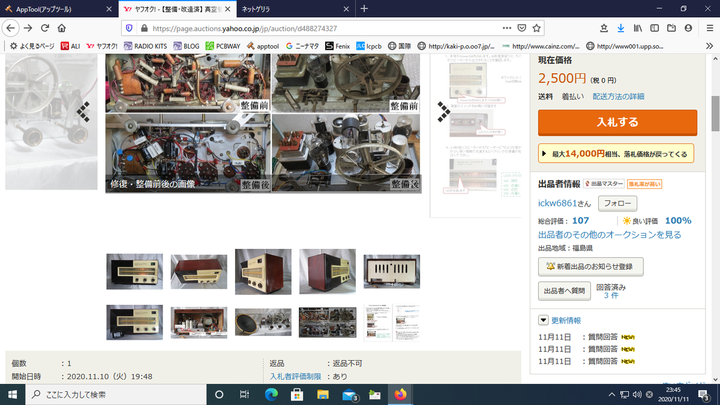
Task: Show previous image with left carousel arrow
Action: 85,112
